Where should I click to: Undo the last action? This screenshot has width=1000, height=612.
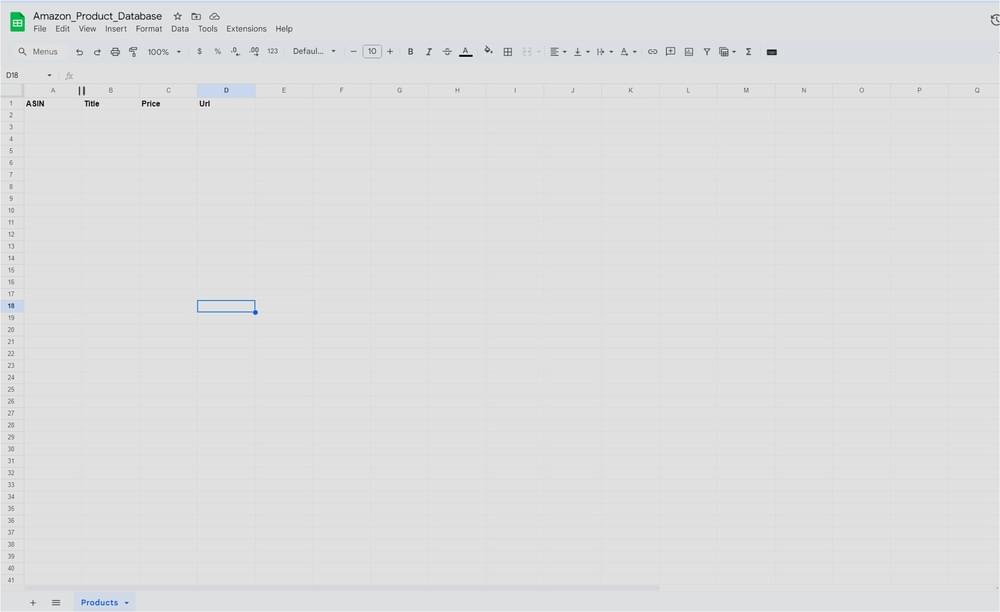[x=79, y=51]
